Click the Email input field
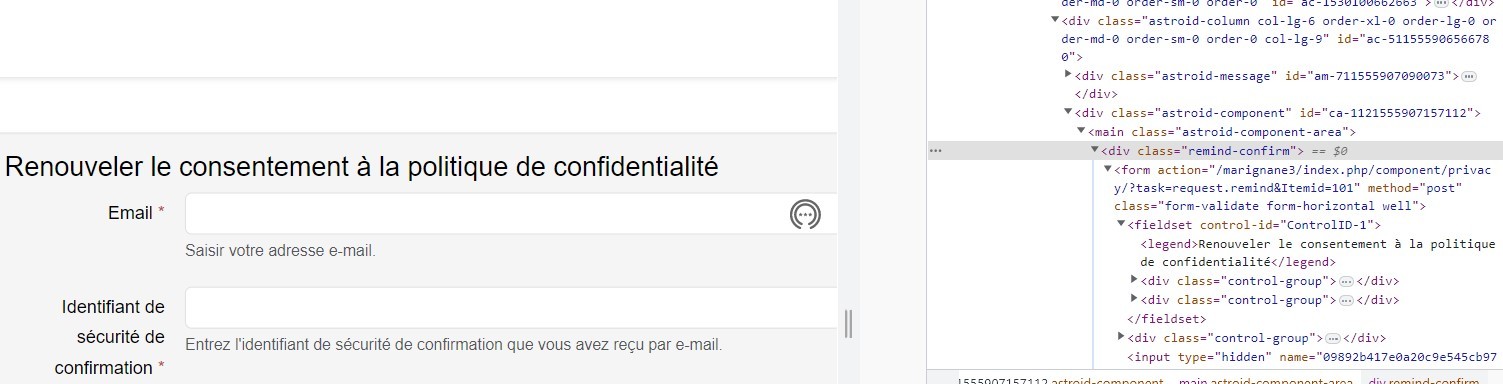Screen dimensions: 1503x384 pos(511,213)
